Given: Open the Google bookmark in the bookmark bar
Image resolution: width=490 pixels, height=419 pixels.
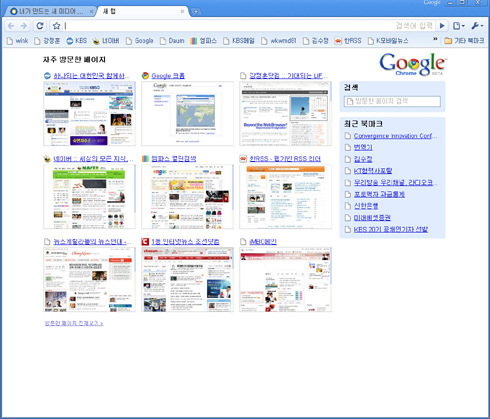Looking at the screenshot, I should click(x=140, y=41).
